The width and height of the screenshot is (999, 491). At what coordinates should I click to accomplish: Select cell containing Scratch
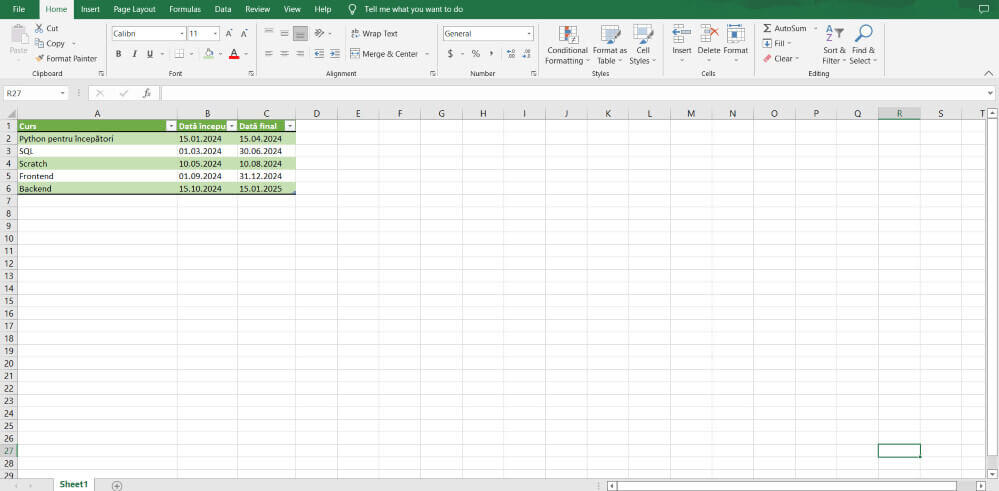tap(97, 164)
